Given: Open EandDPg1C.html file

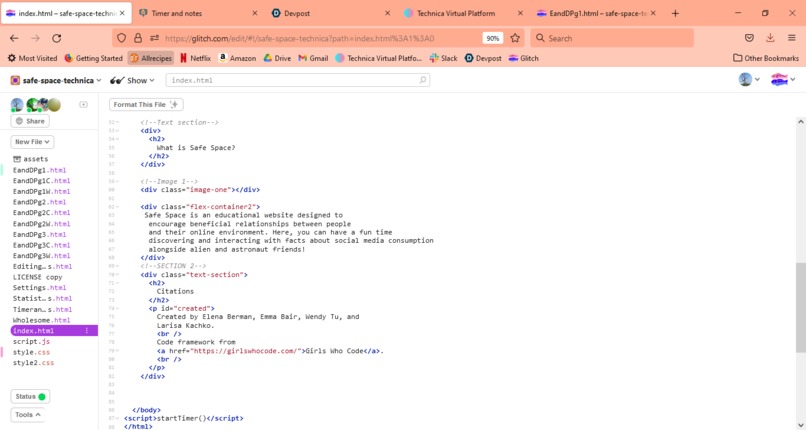Looking at the screenshot, I should pyautogui.click(x=42, y=181).
